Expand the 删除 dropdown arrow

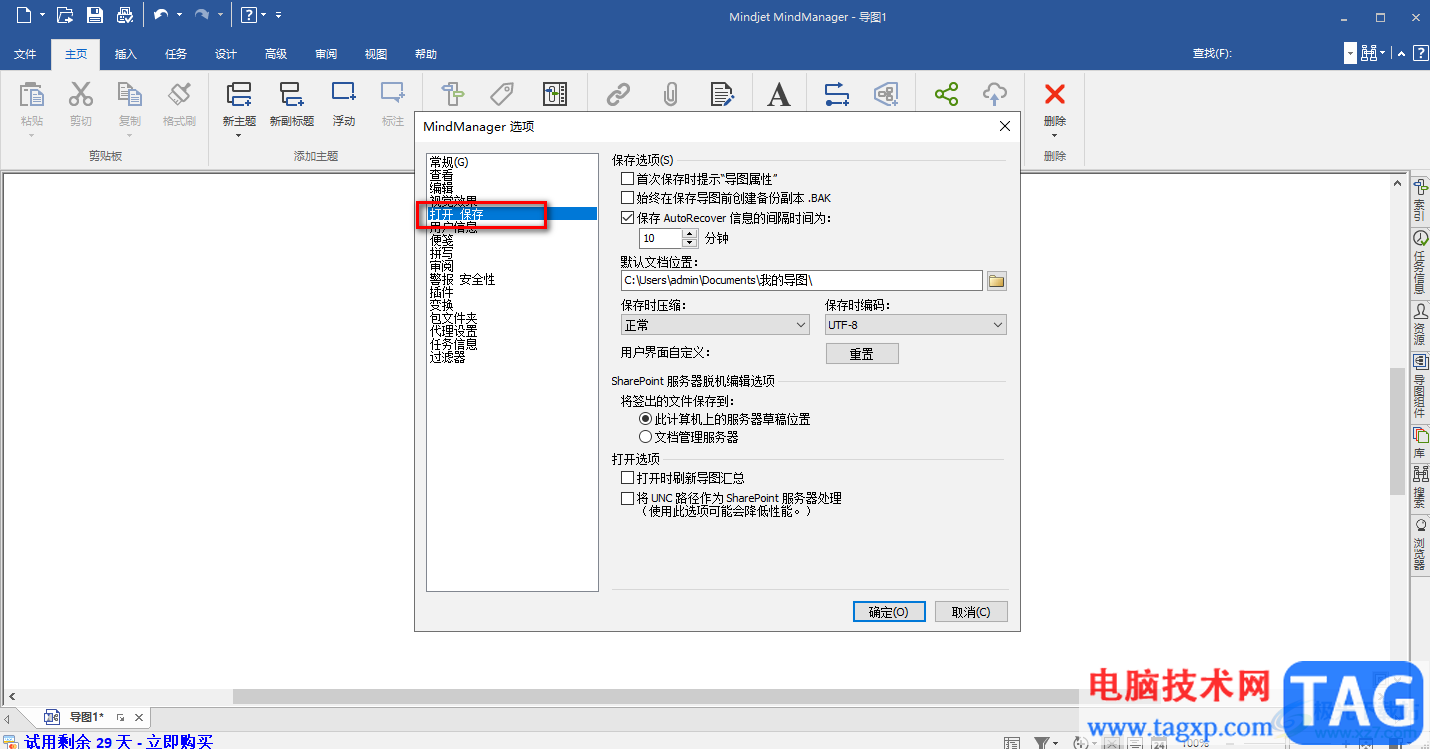click(x=1055, y=136)
